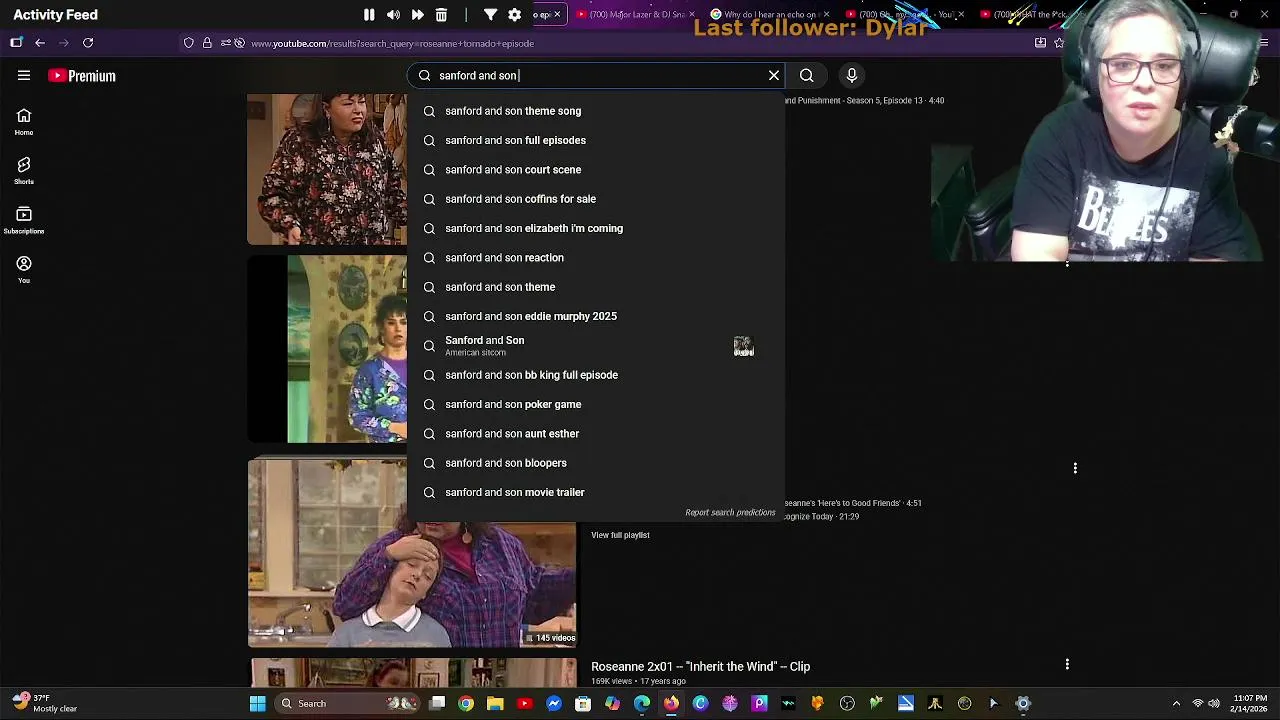Viewport: 1280px width, 720px height.
Task: Open the You section in sidebar
Action: coord(24,269)
